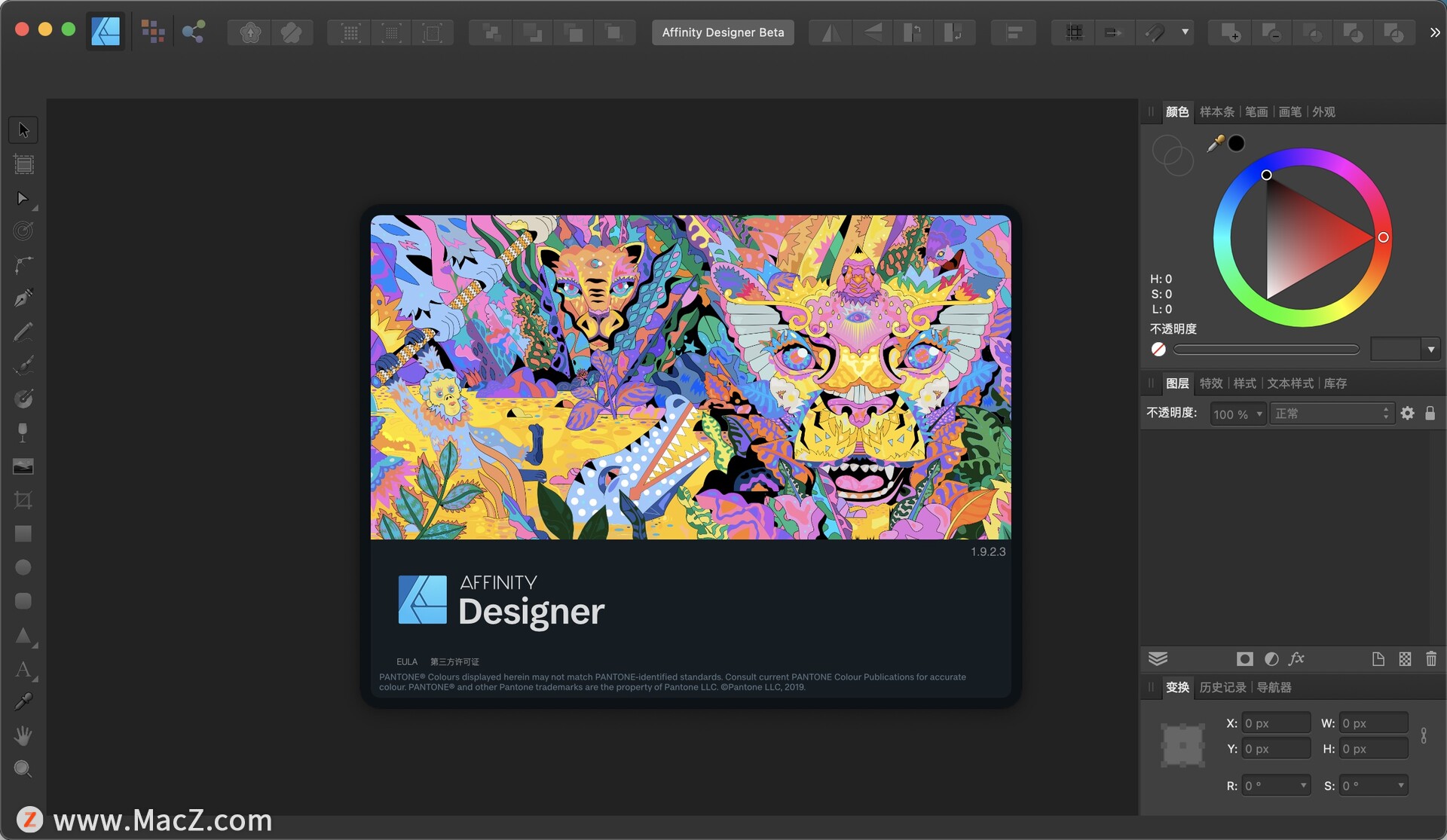The height and width of the screenshot is (840, 1447).
Task: Open the 外观 appearance tab
Action: pyautogui.click(x=1323, y=111)
